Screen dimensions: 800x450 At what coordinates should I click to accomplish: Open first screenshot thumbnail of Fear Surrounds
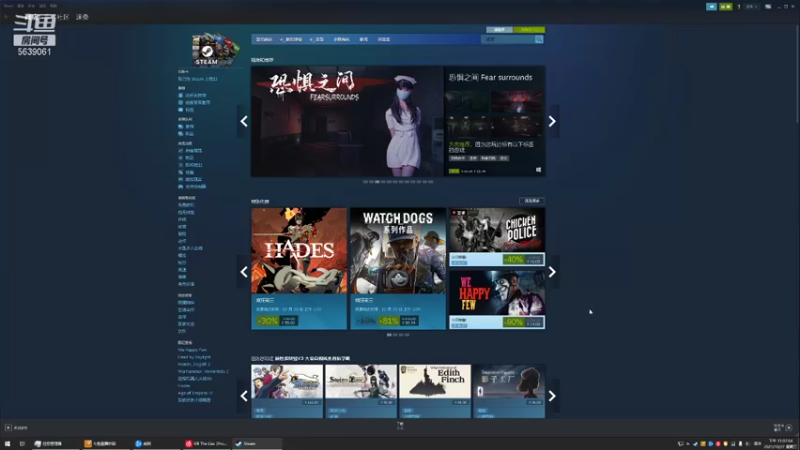click(x=467, y=102)
